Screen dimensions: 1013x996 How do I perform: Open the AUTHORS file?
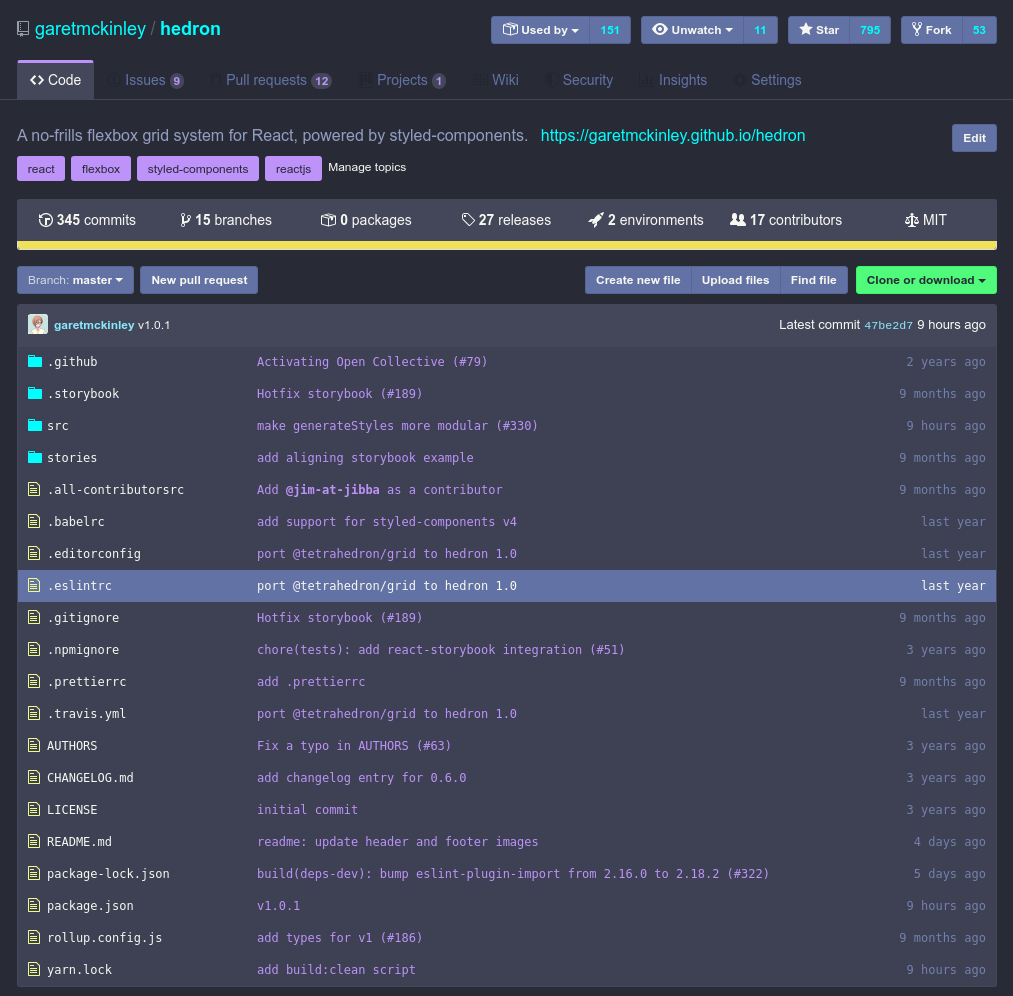coord(72,745)
